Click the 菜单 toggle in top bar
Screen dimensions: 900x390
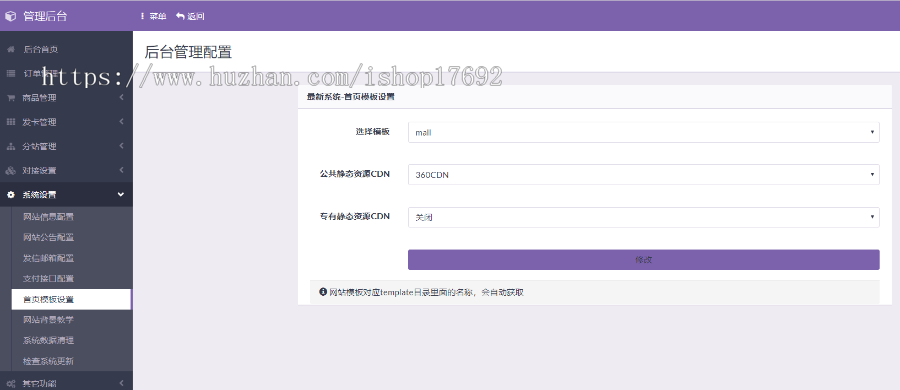tap(153, 17)
